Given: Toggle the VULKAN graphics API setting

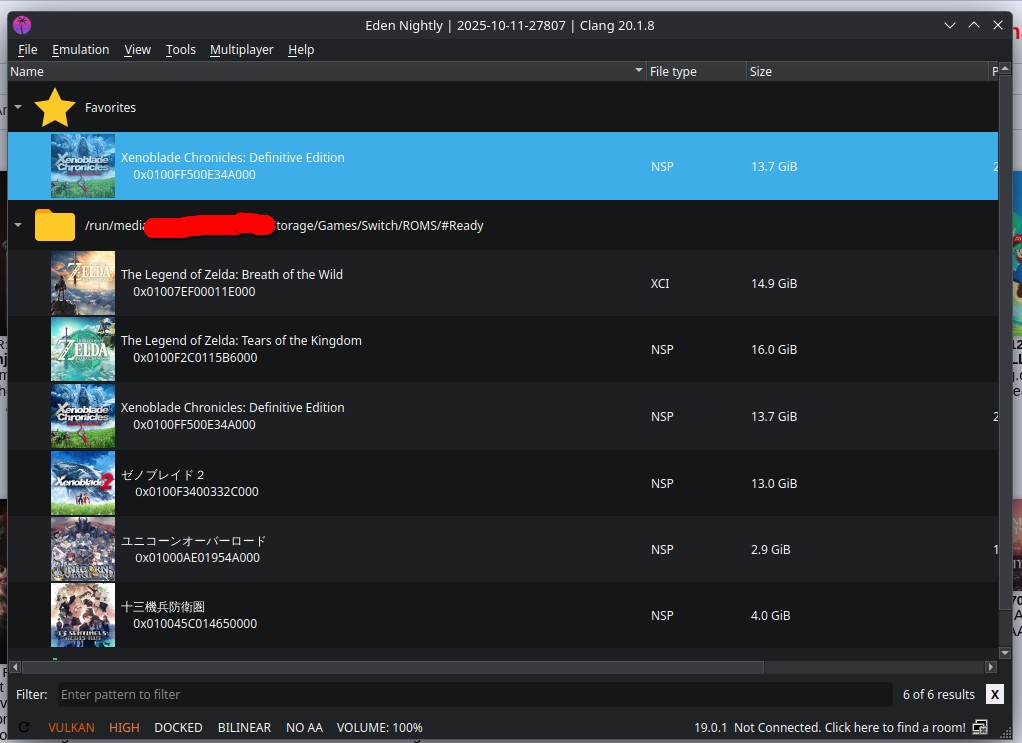Looking at the screenshot, I should click(x=71, y=727).
